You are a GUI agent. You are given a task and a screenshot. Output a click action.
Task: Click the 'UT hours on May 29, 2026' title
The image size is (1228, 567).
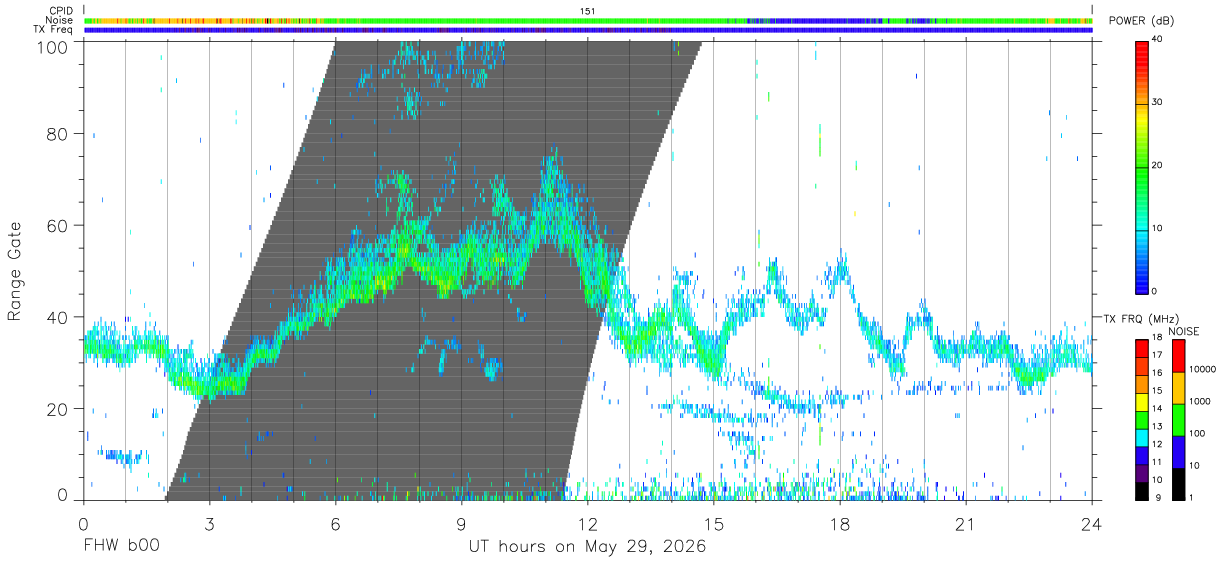coord(588,547)
